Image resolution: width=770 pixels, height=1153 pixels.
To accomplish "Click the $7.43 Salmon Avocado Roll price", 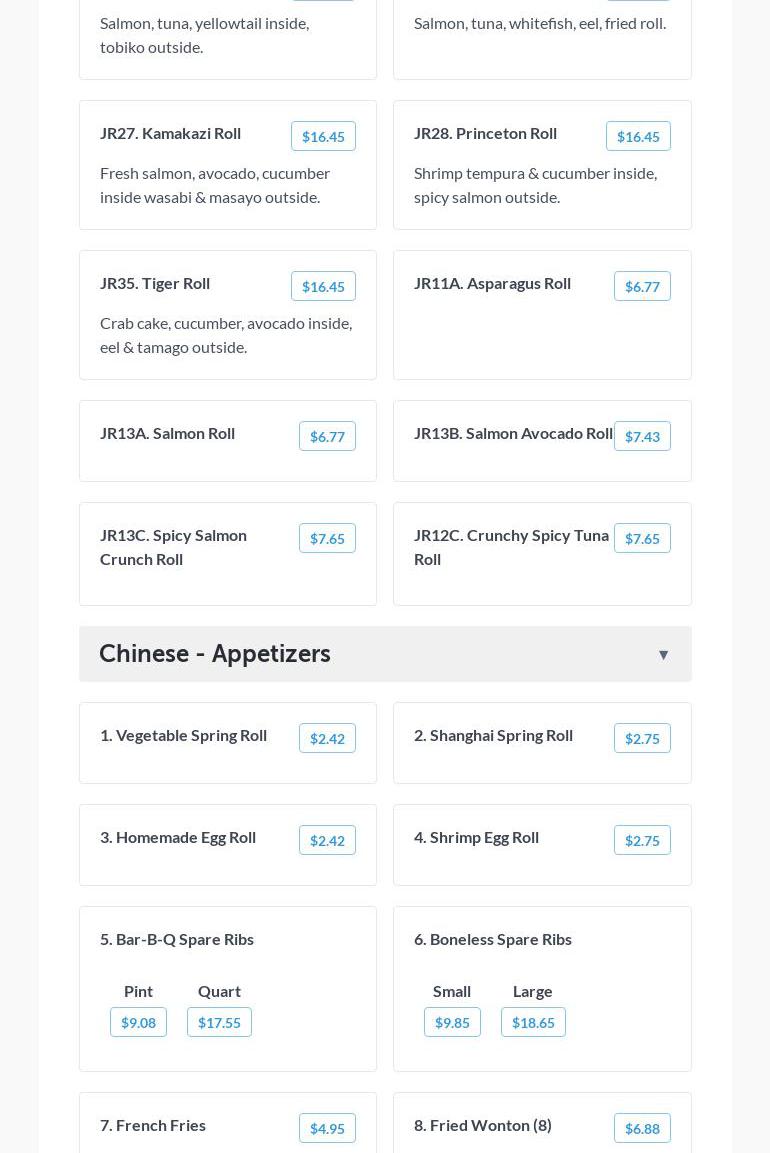I will tap(642, 437).
